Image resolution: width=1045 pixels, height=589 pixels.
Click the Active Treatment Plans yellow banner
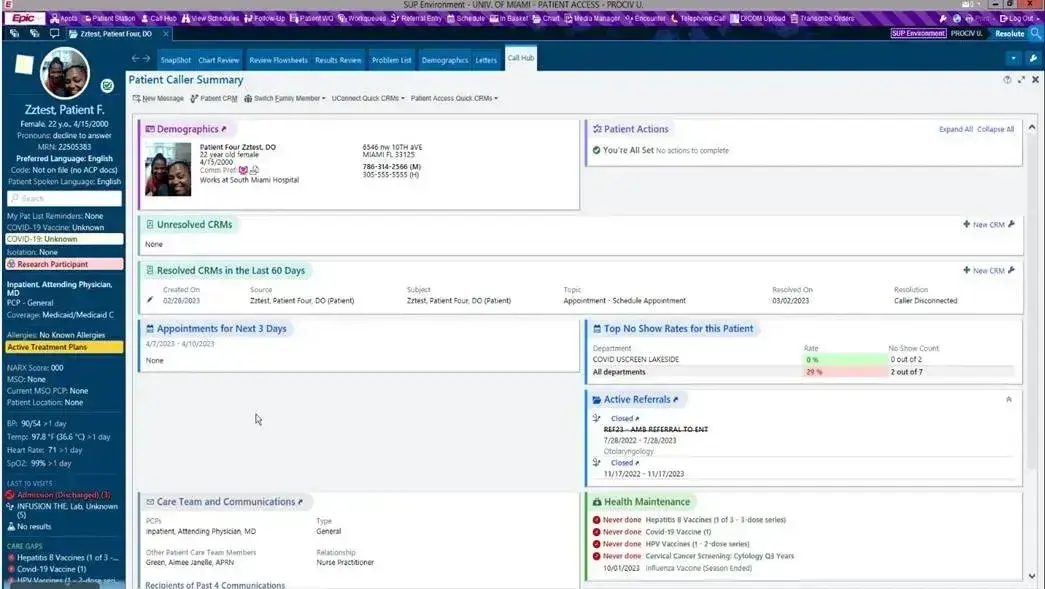pyautogui.click(x=63, y=347)
